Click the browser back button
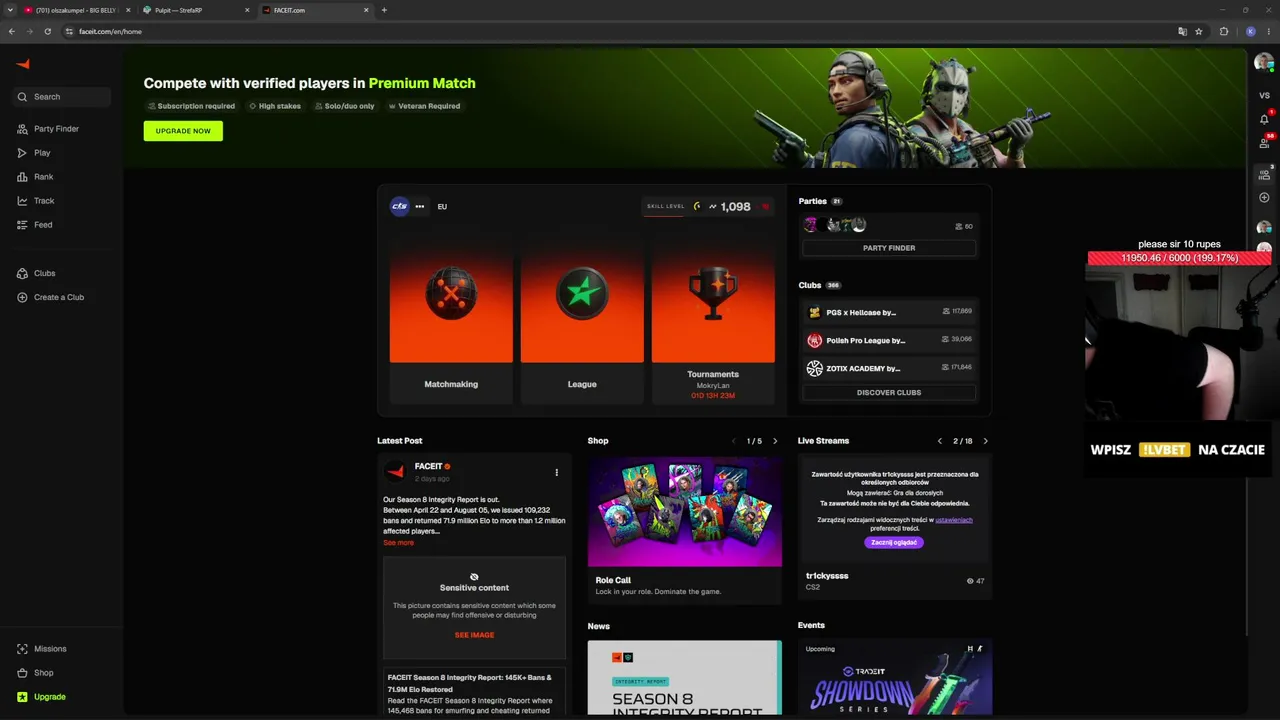1280x720 pixels. pyautogui.click(x=12, y=31)
